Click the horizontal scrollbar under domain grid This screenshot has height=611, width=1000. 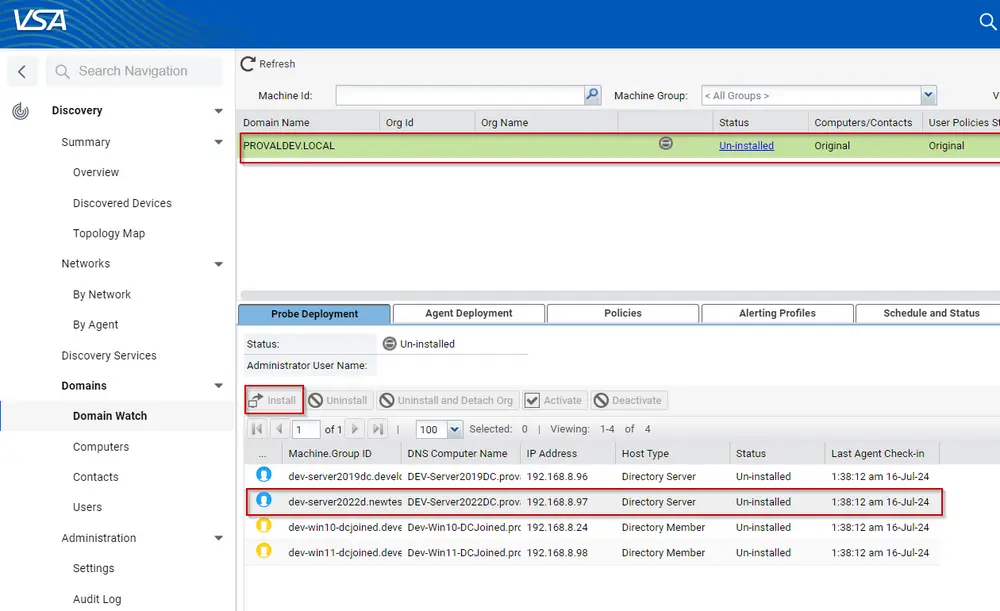[619, 295]
